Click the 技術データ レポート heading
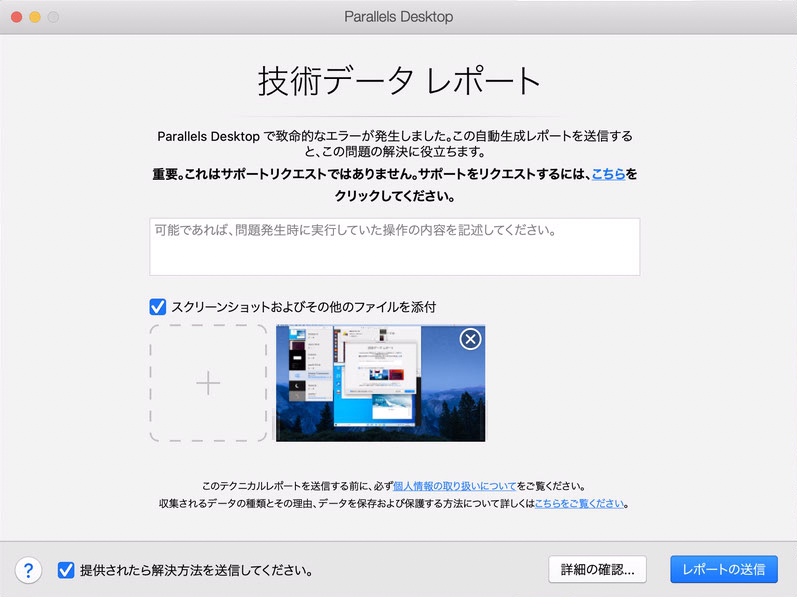The height and width of the screenshot is (597, 797). pyautogui.click(x=398, y=81)
